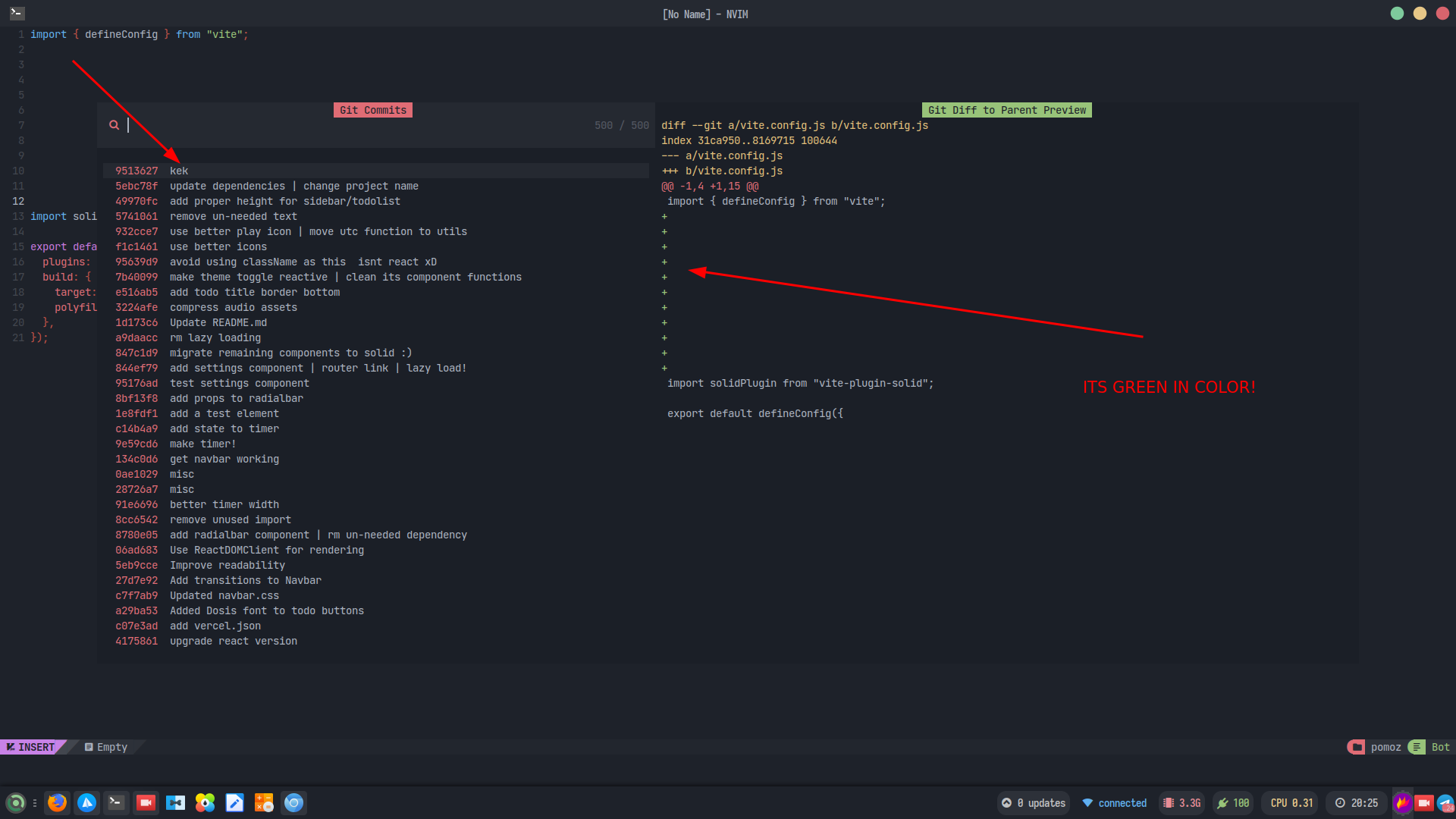
Task: Select commit 5741061 'remove un-needed text'
Action: pyautogui.click(x=375, y=216)
